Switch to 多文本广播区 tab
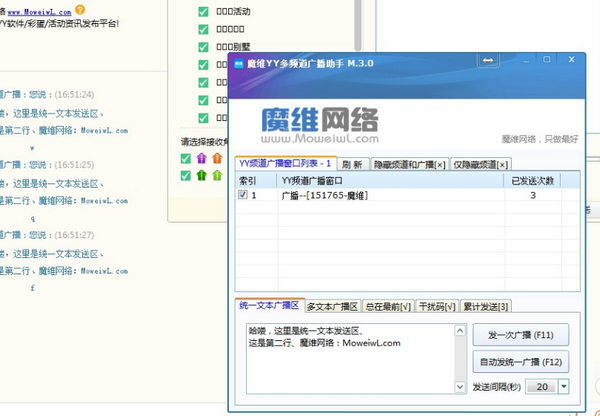The width and height of the screenshot is (600, 416). 339,306
